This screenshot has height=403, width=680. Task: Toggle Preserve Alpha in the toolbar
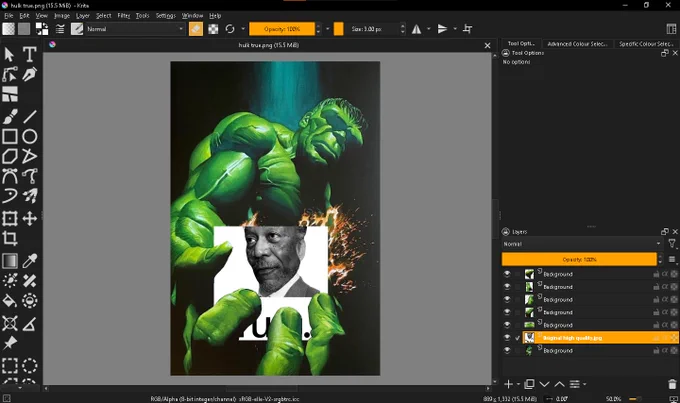(x=213, y=29)
